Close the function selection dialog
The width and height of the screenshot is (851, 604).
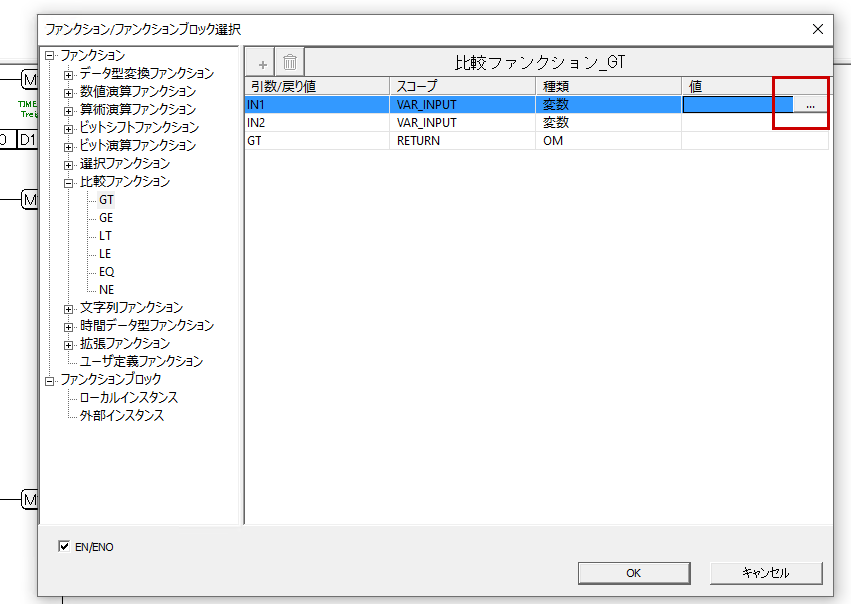click(x=818, y=29)
